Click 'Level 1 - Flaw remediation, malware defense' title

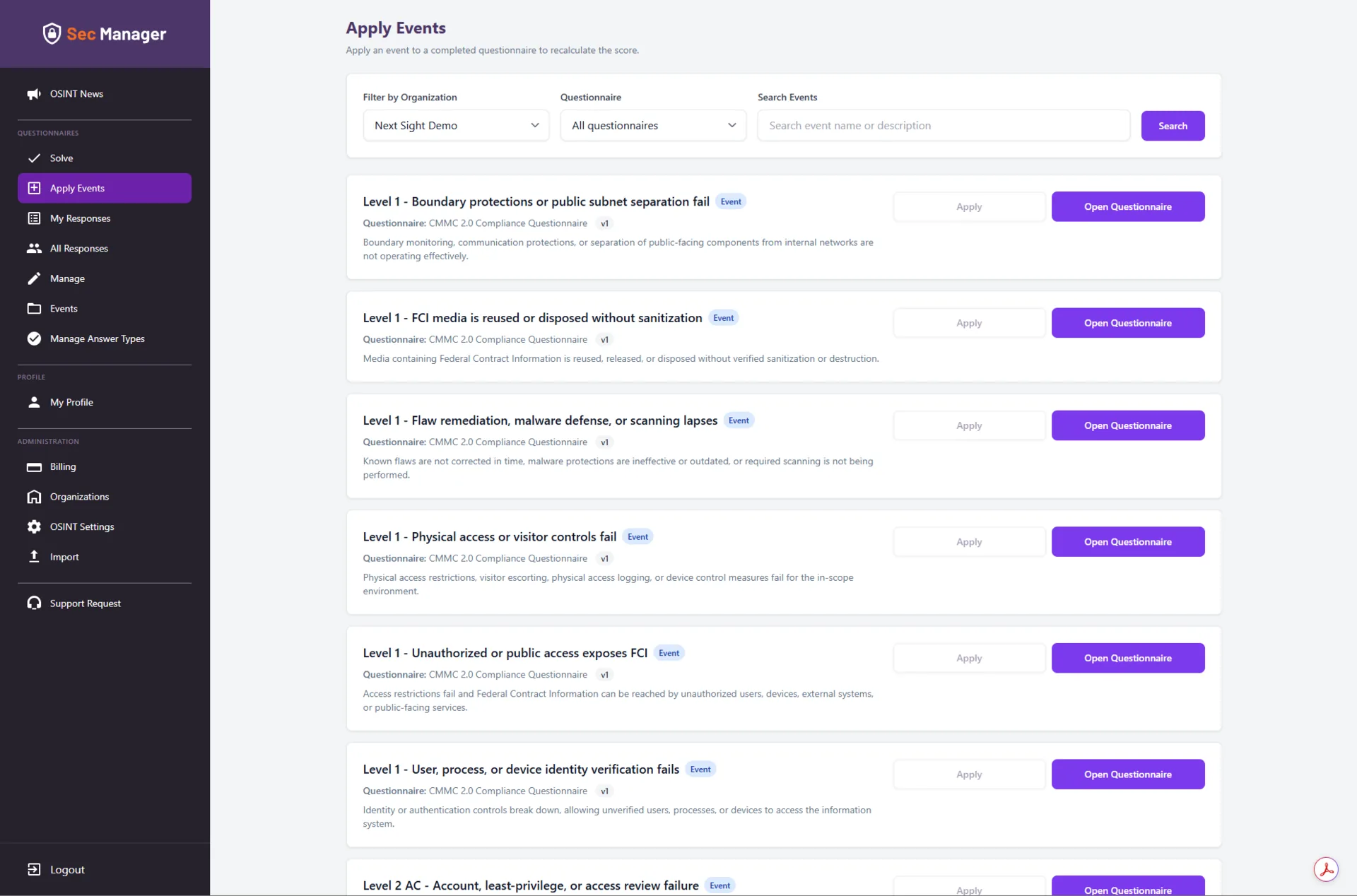pos(540,420)
